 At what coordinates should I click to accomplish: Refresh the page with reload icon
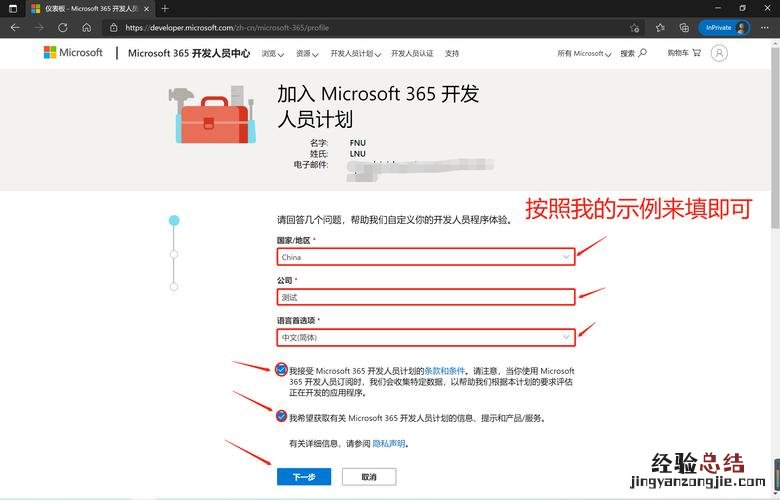click(x=63, y=28)
